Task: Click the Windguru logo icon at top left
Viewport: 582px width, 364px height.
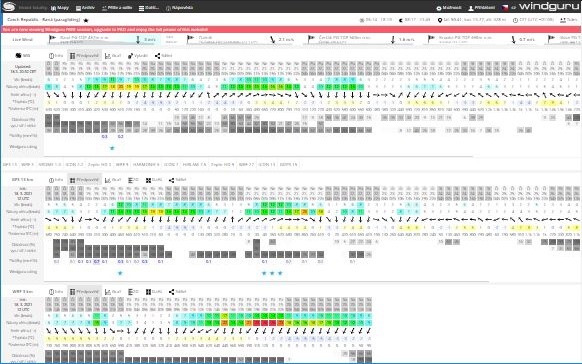Action: [9, 7]
